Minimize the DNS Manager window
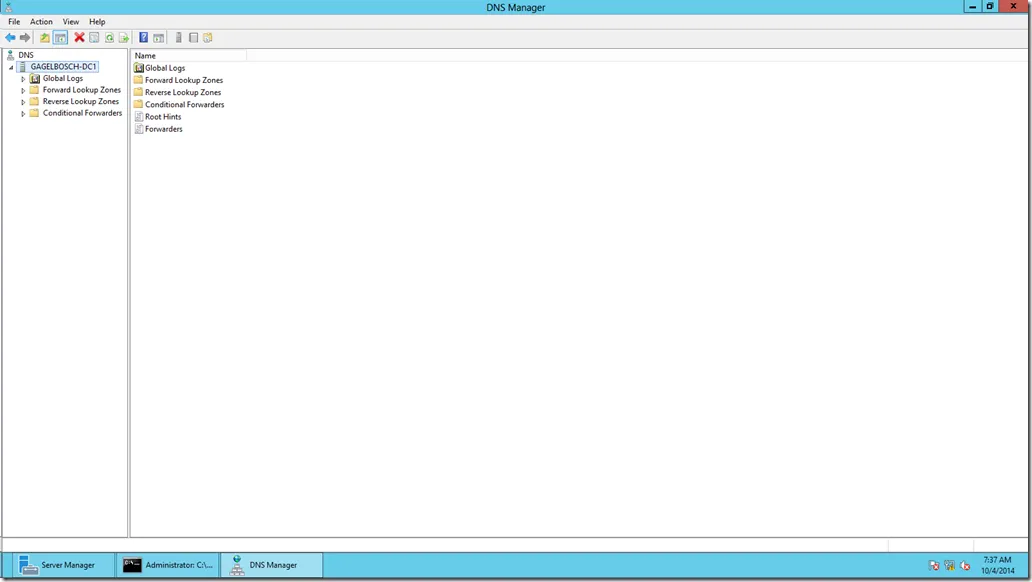Screen dimensions: 1032x582 coord(972,7)
